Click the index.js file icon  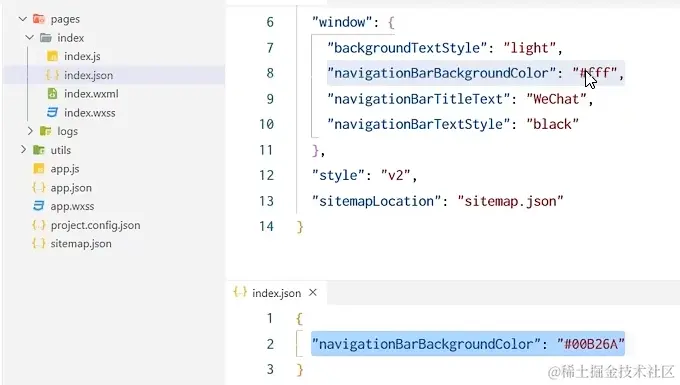(52, 56)
